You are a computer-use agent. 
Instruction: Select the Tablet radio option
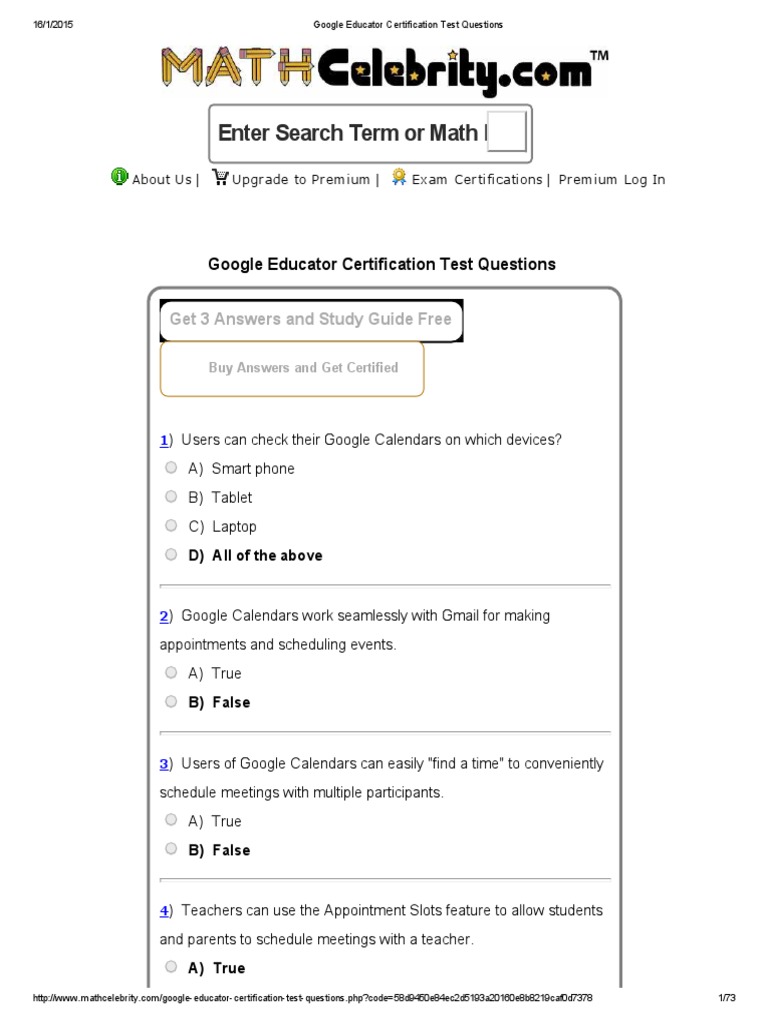tap(171, 497)
